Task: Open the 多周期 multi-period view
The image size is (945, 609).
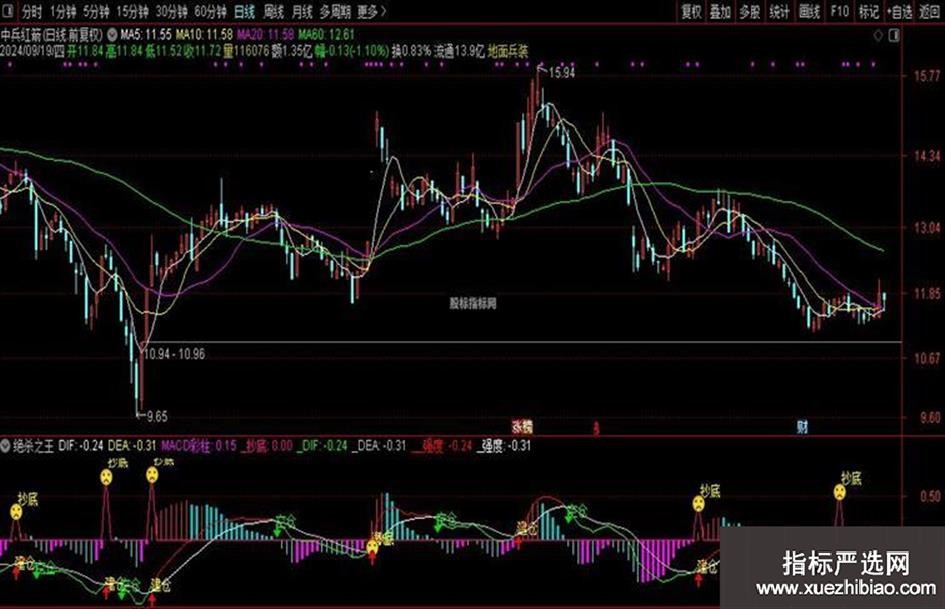Action: tap(334, 11)
